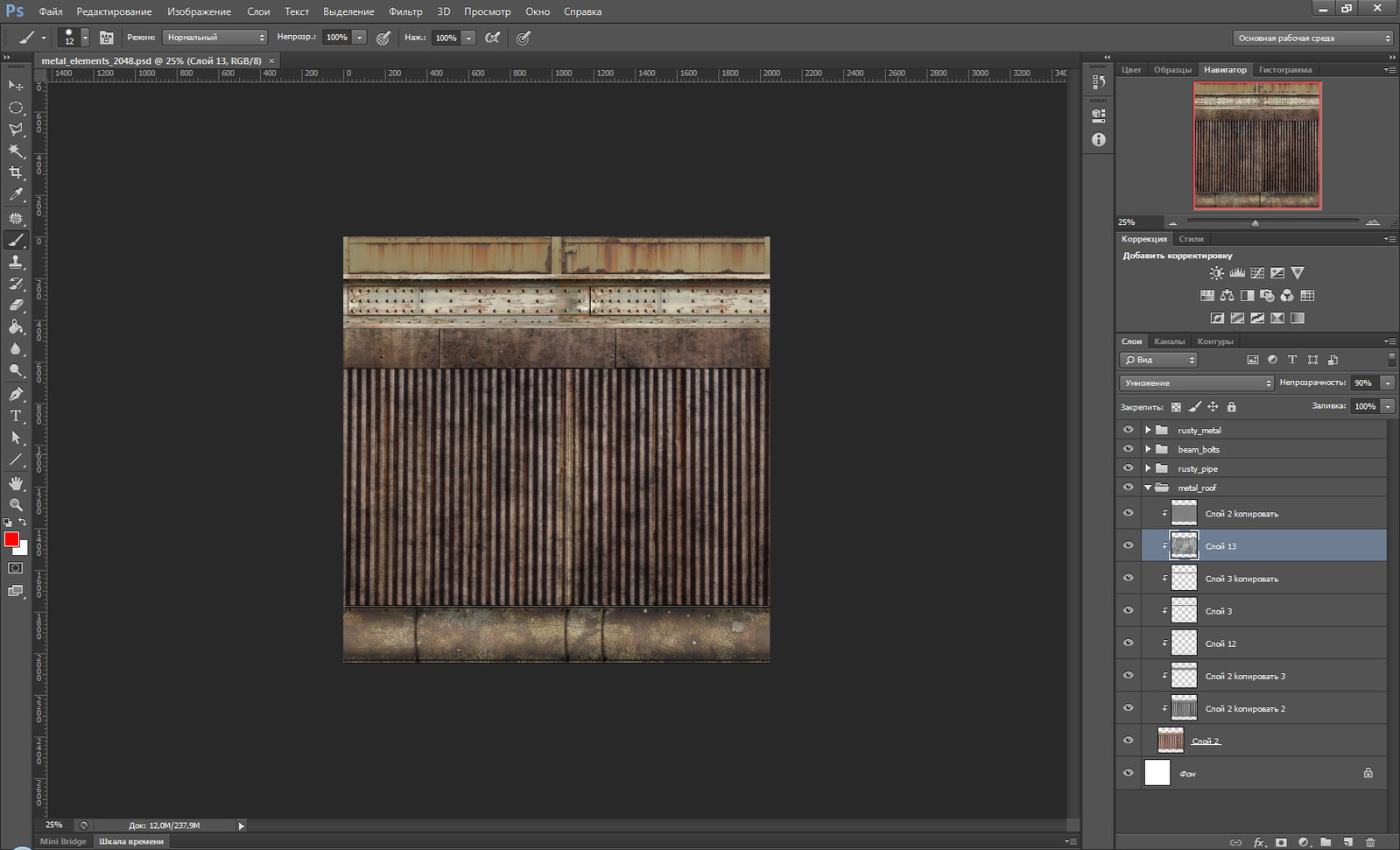
Task: Hide the rusty_metal layer group
Action: coord(1128,430)
